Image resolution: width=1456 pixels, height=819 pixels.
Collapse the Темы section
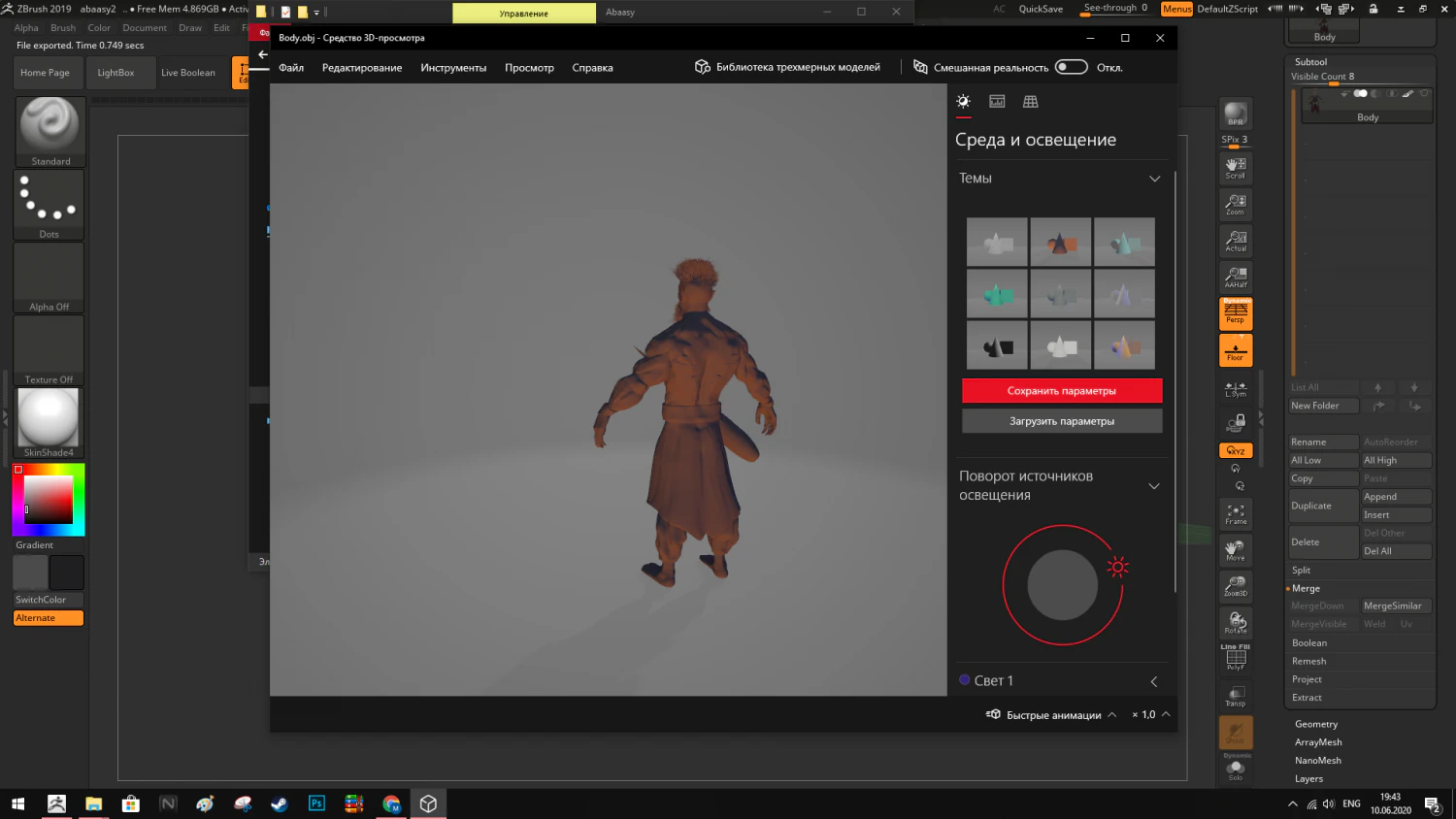pos(1154,179)
